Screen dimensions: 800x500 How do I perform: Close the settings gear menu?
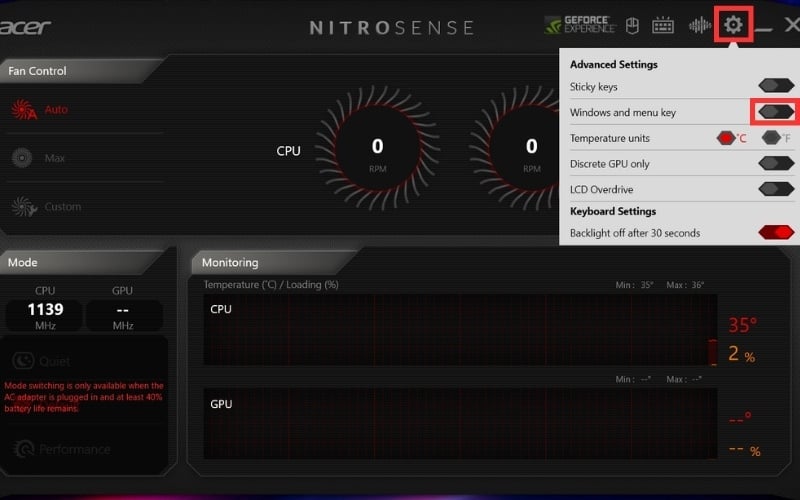pos(733,24)
